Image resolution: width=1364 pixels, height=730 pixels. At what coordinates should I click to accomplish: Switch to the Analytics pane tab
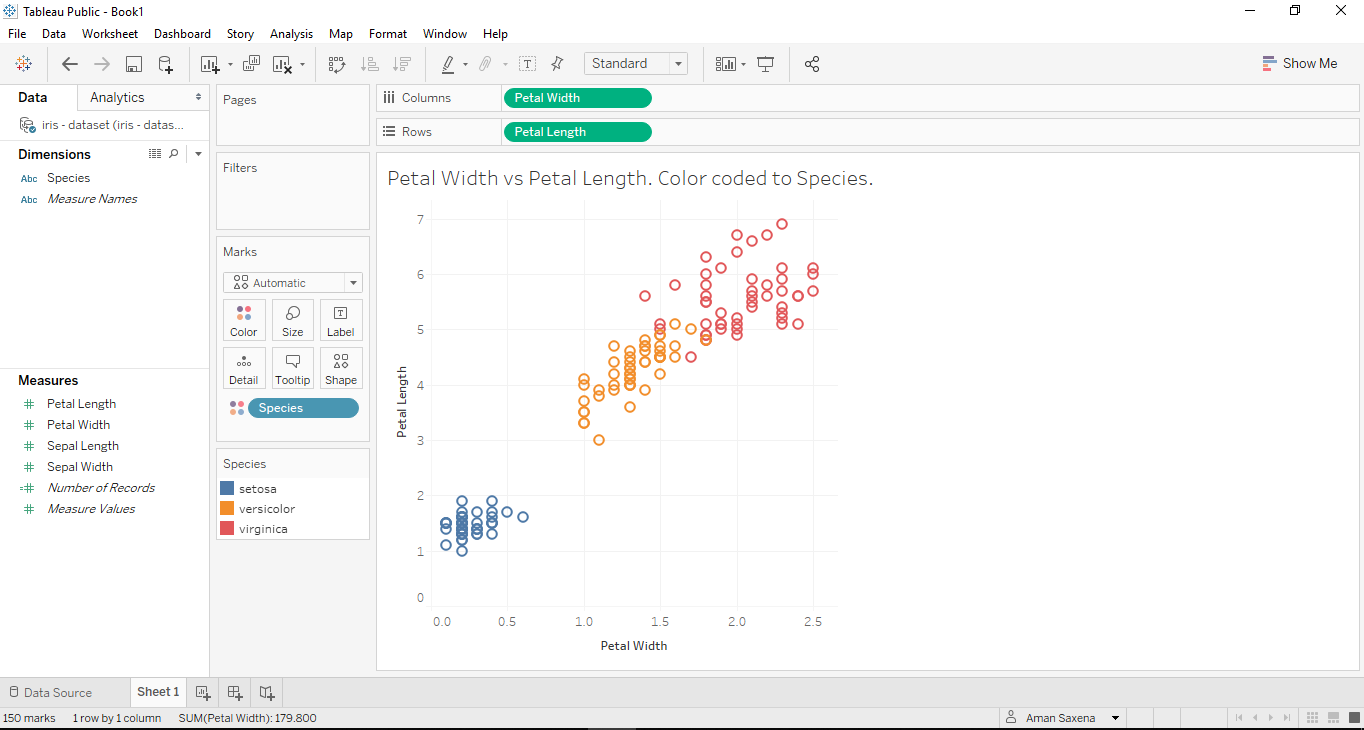click(x=115, y=97)
